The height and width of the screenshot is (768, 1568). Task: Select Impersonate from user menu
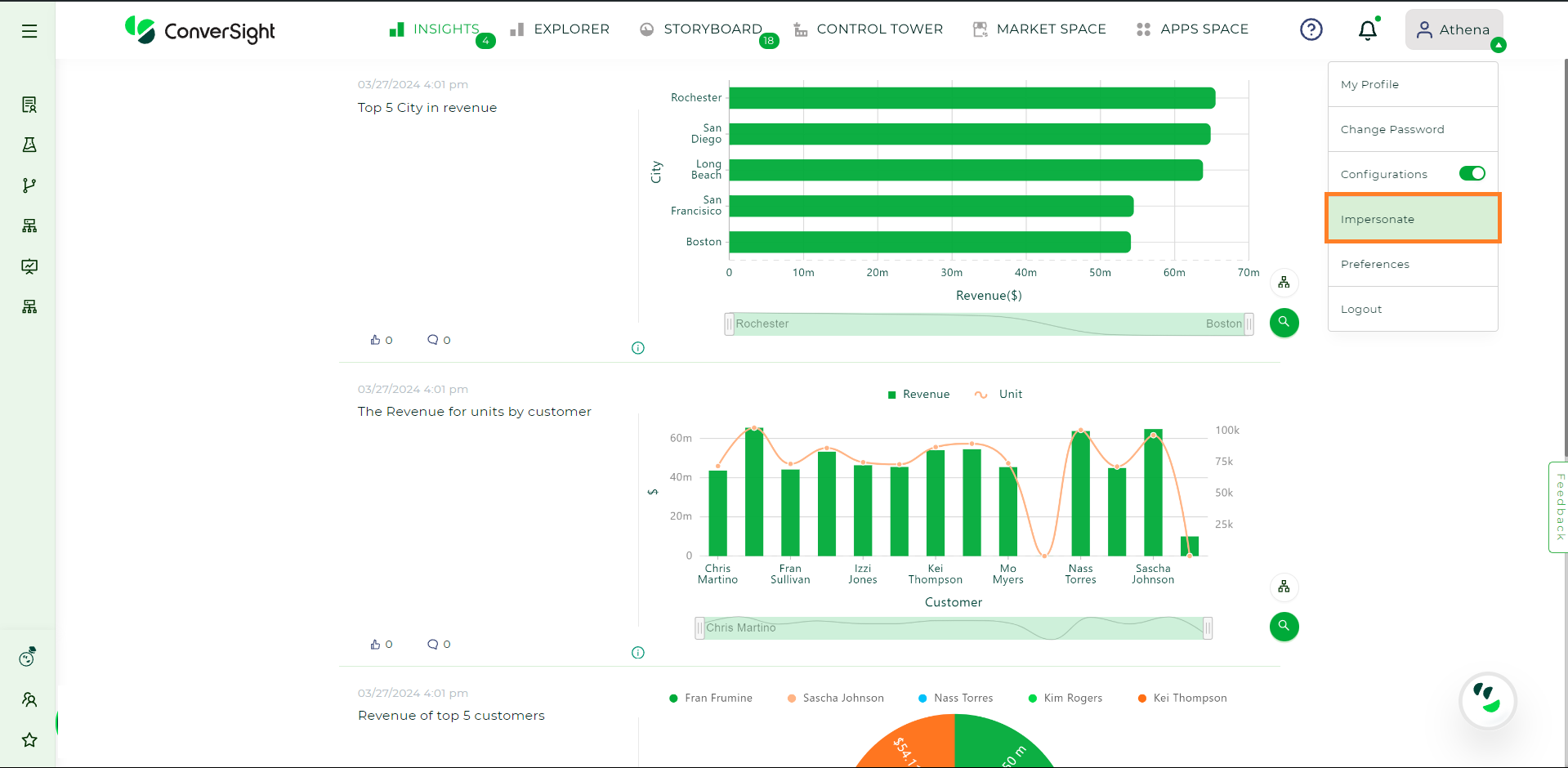(1413, 218)
